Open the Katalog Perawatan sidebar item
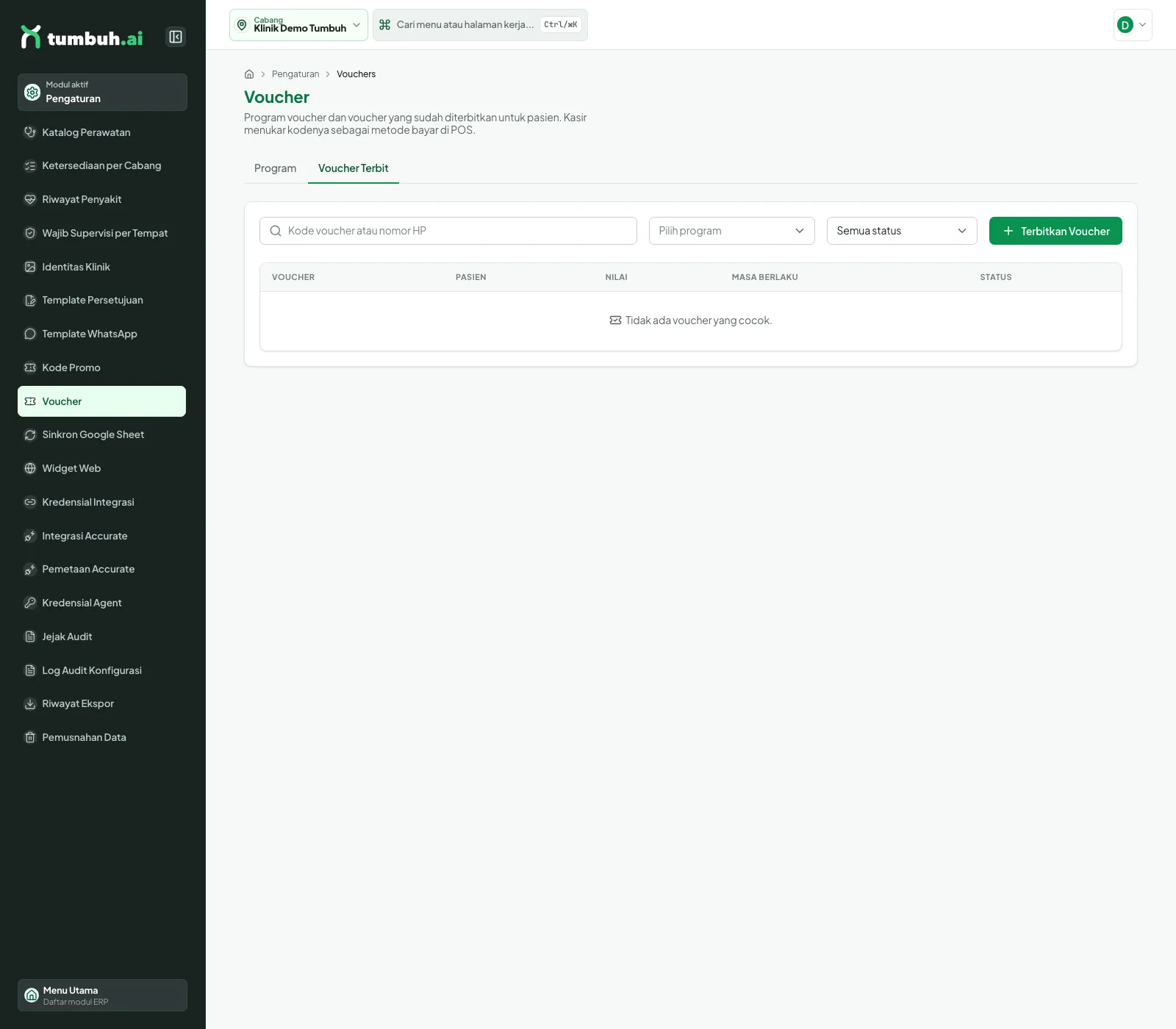The width and height of the screenshot is (1176, 1029). click(101, 132)
